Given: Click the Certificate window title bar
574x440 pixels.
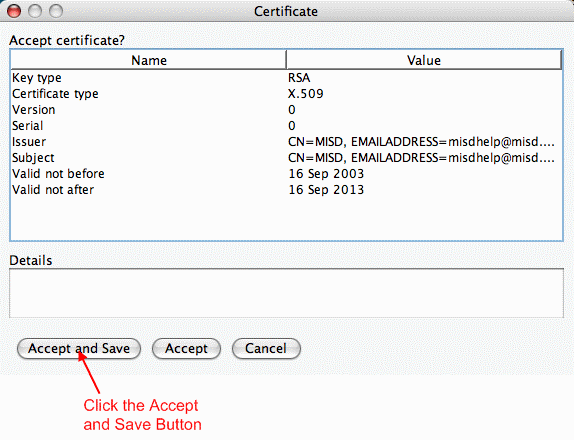Looking at the screenshot, I should 286,11.
